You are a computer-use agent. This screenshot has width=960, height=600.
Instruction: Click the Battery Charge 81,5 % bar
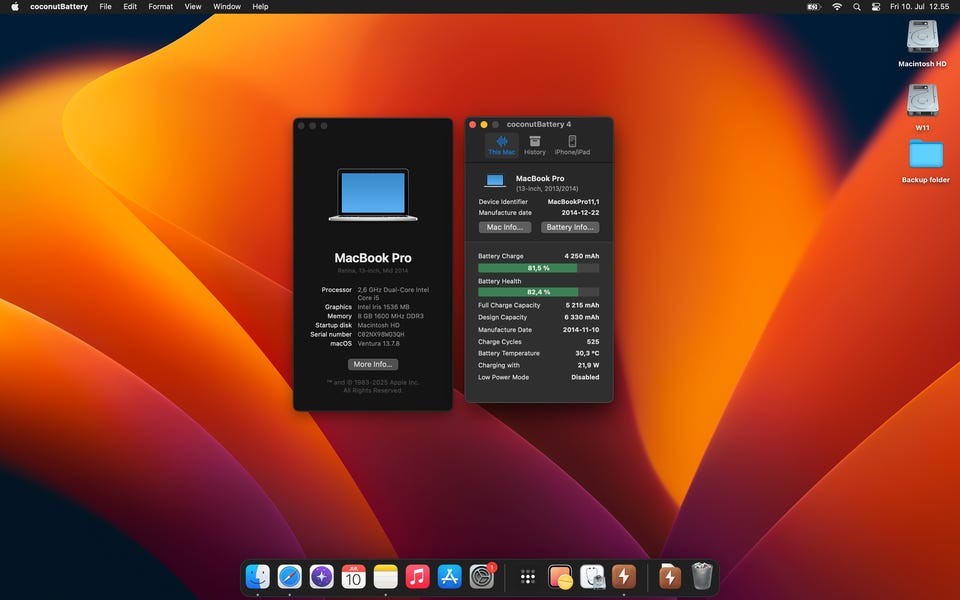[538, 268]
